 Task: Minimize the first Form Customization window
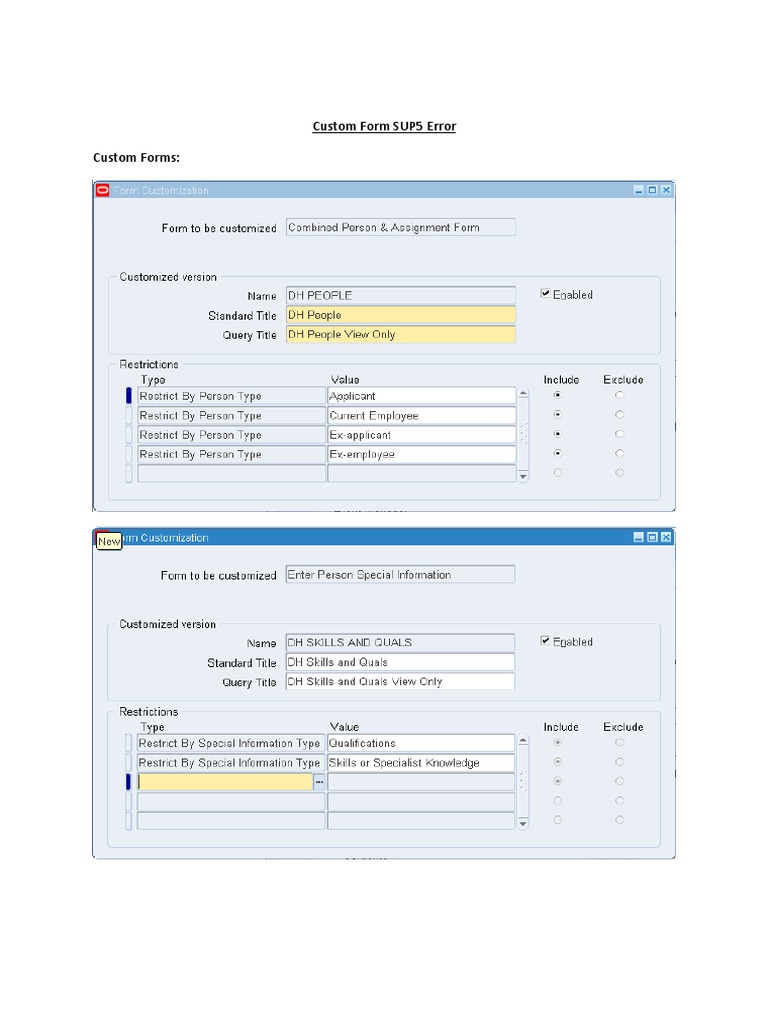pyautogui.click(x=639, y=190)
